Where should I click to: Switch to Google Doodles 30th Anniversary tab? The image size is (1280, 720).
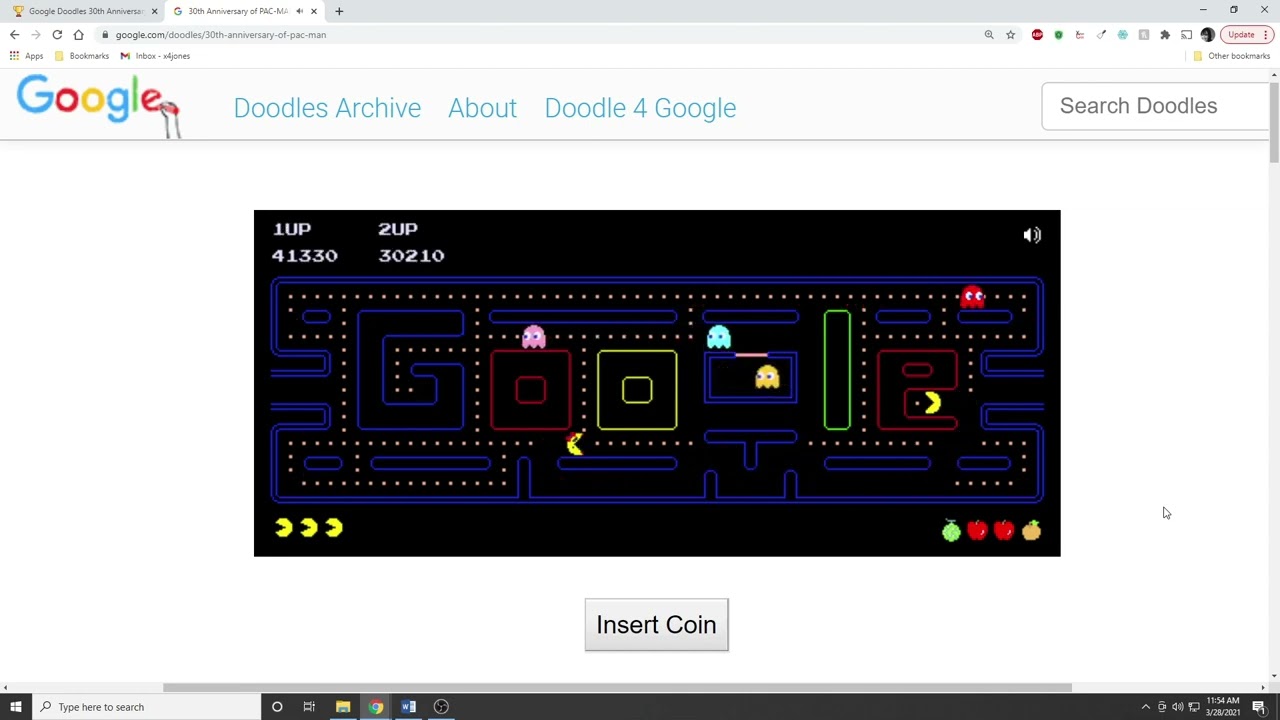point(84,11)
